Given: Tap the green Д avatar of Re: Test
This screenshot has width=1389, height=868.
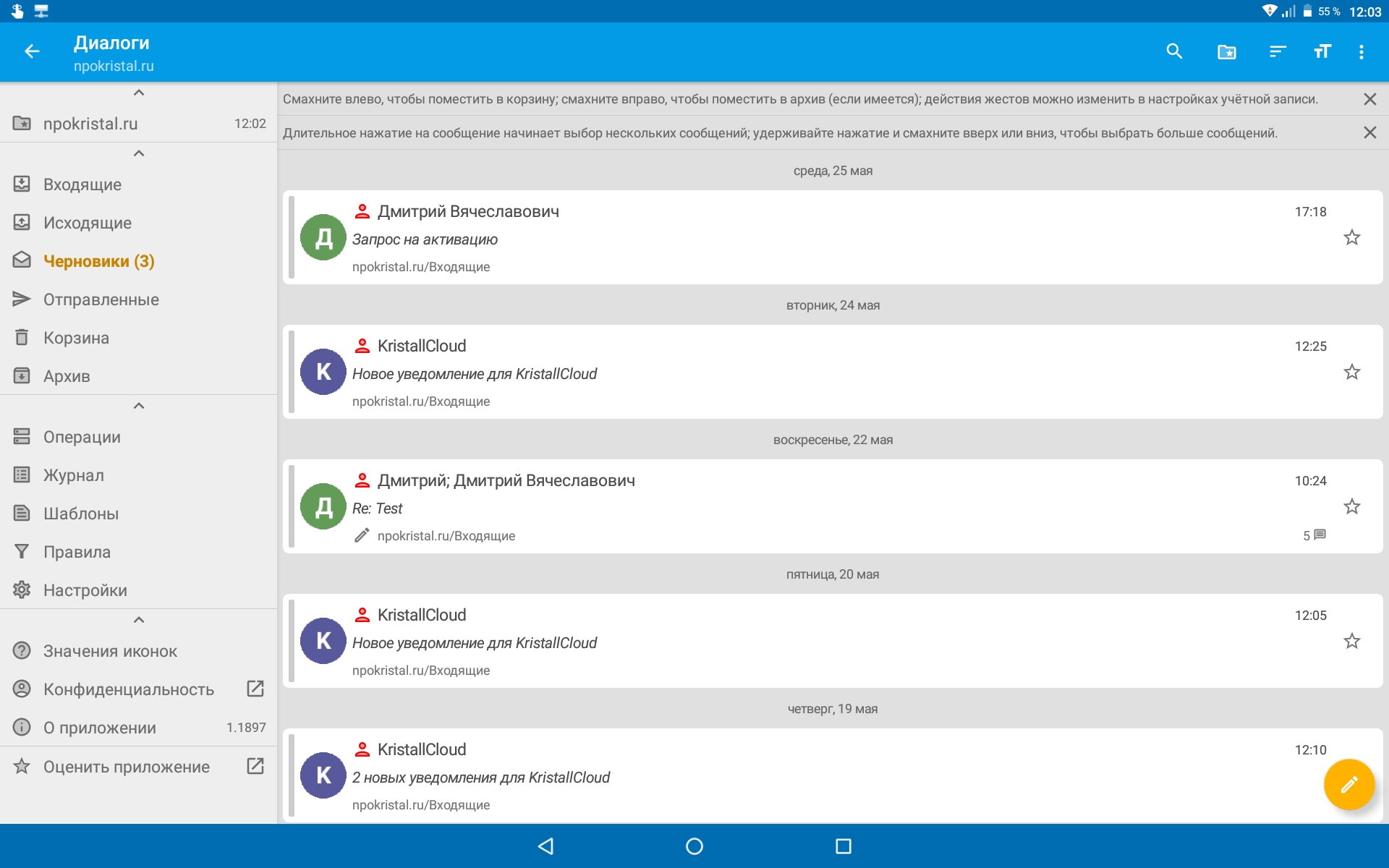Looking at the screenshot, I should (323, 506).
